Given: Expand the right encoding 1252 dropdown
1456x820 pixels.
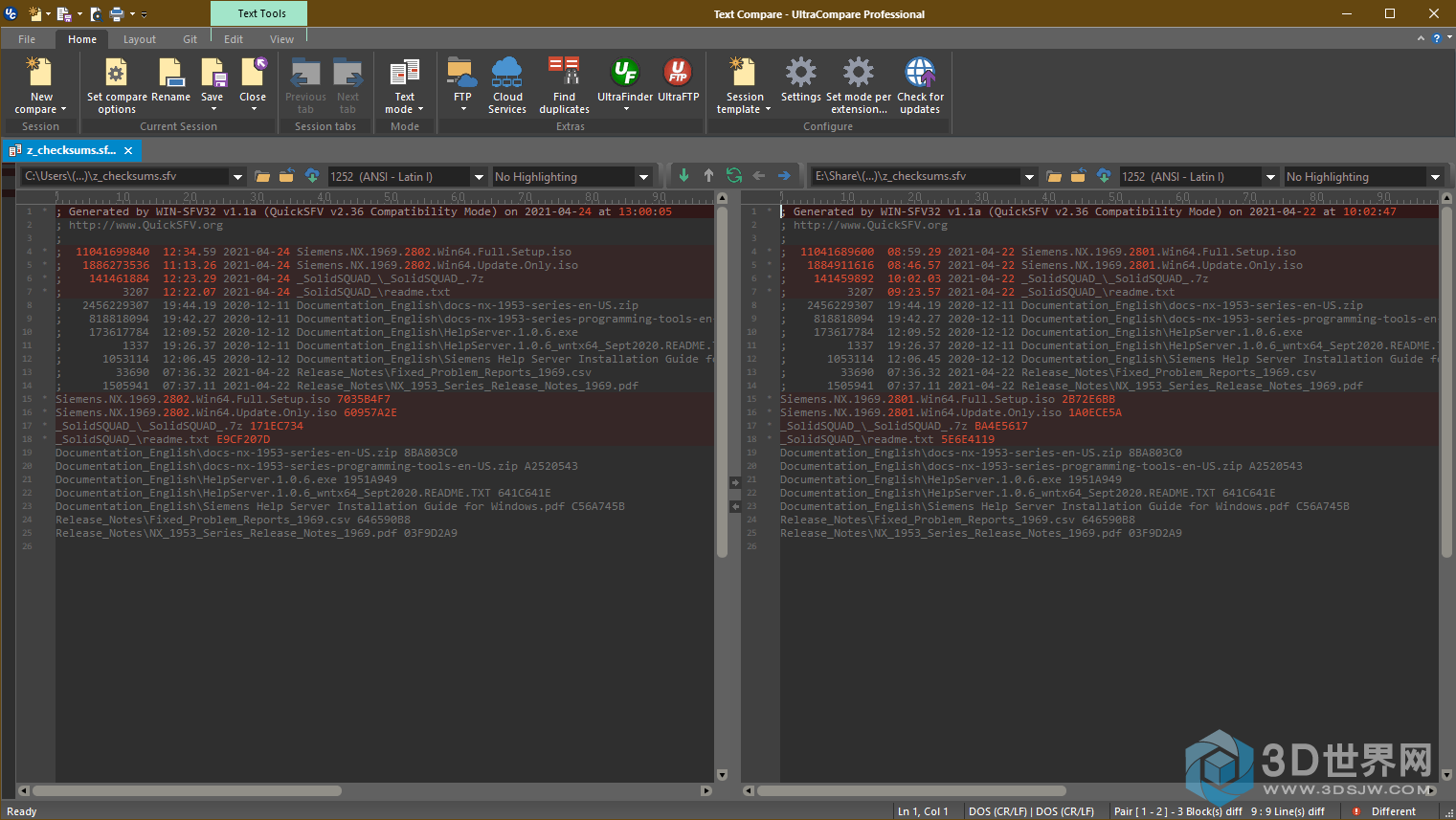Looking at the screenshot, I should 1270,177.
